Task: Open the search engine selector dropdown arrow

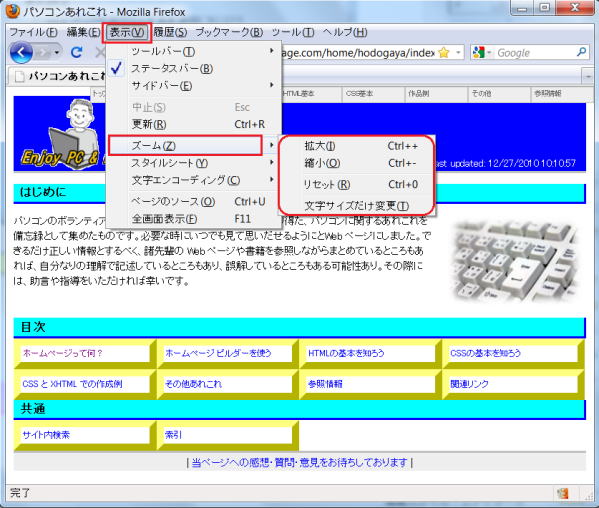Action: tap(489, 52)
